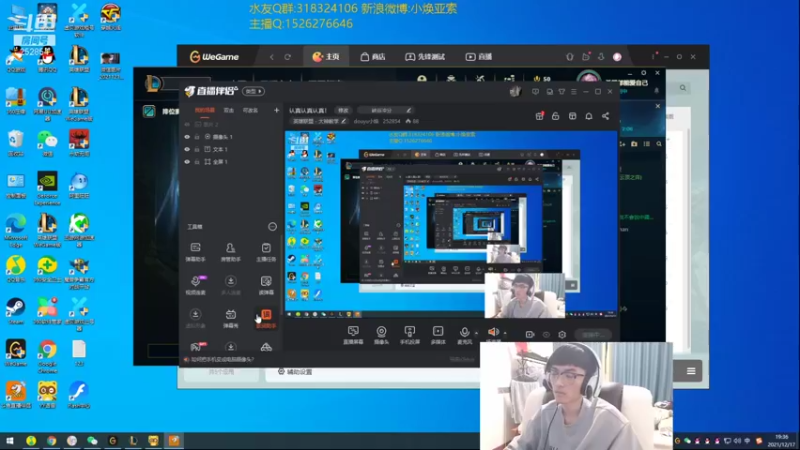The height and width of the screenshot is (450, 800).
Task: Open GeForce Experience desktop shortcut
Action: point(47,188)
